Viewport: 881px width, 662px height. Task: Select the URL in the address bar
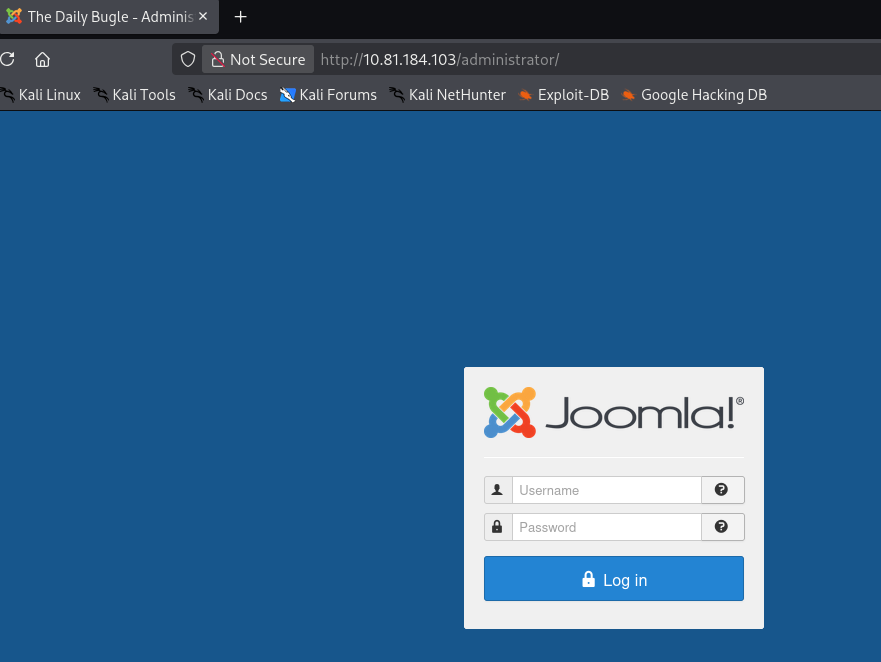click(439, 59)
